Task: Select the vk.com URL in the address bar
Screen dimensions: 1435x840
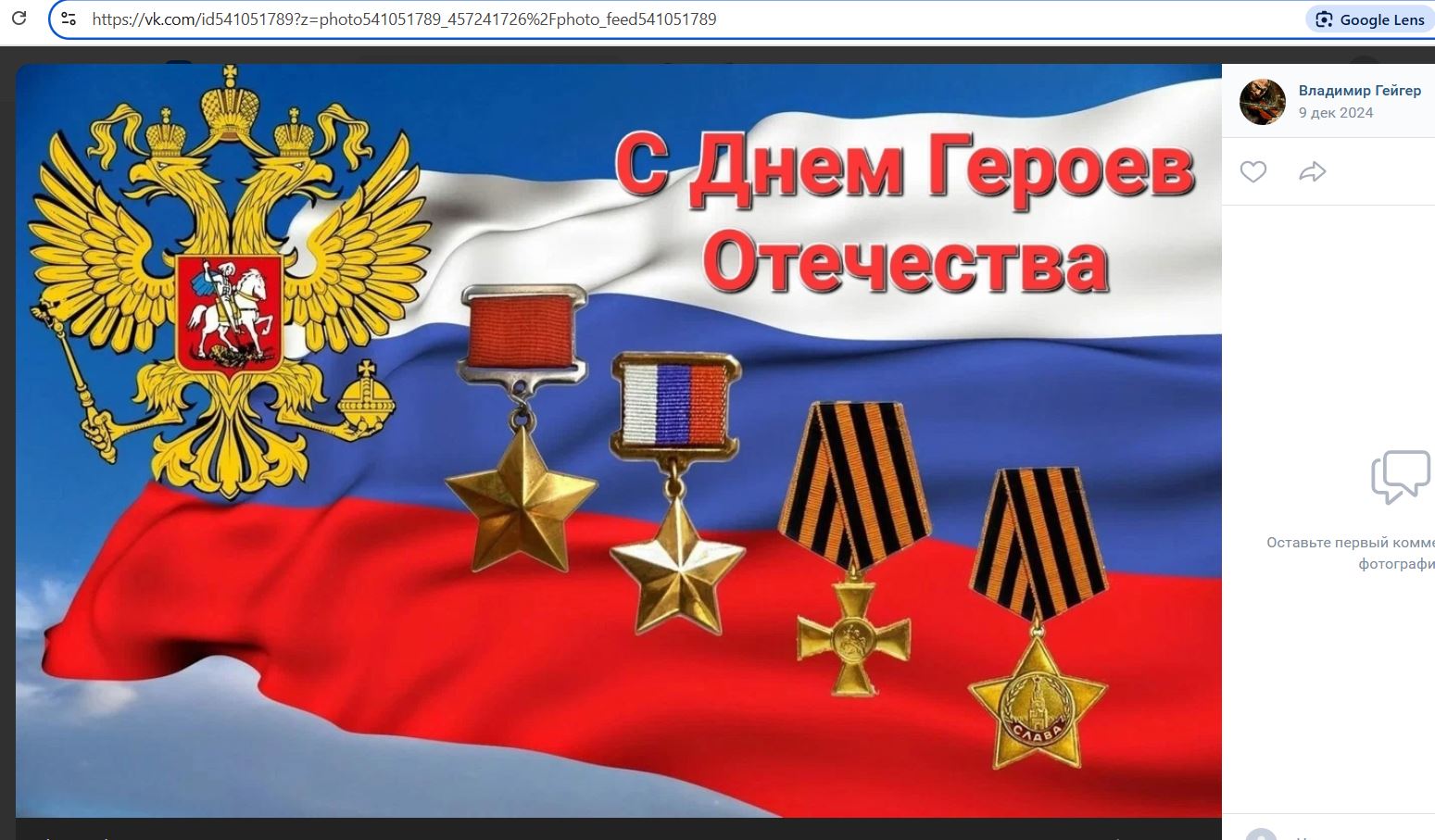Action: point(404,19)
